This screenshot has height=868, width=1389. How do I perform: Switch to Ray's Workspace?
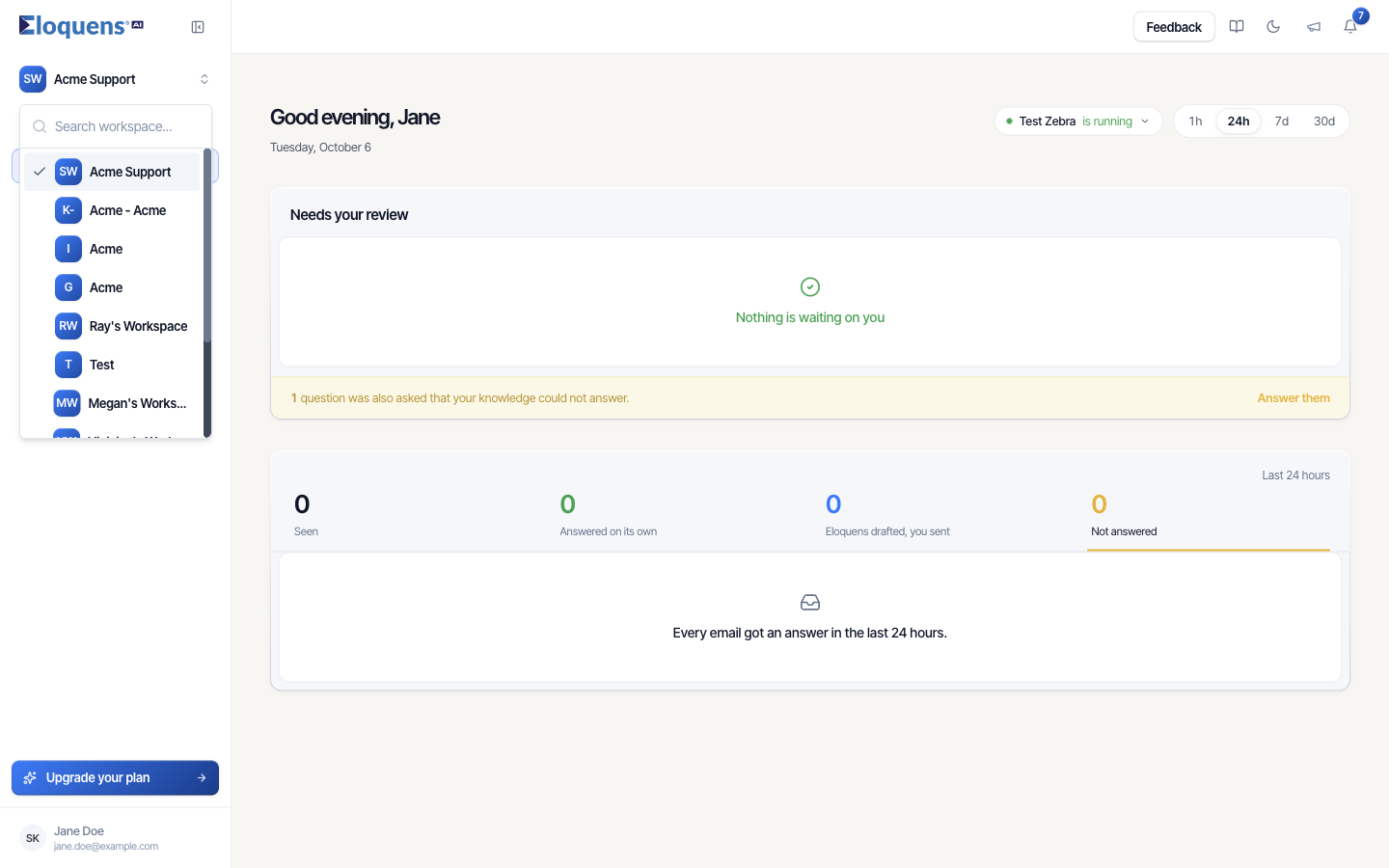(112, 326)
